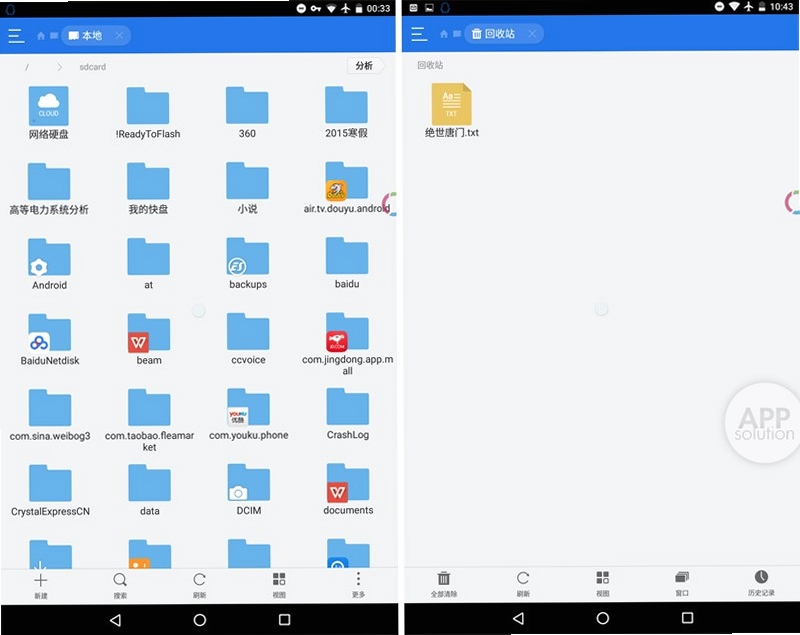
Task: Tap Android back button on right screen
Action: [518, 619]
